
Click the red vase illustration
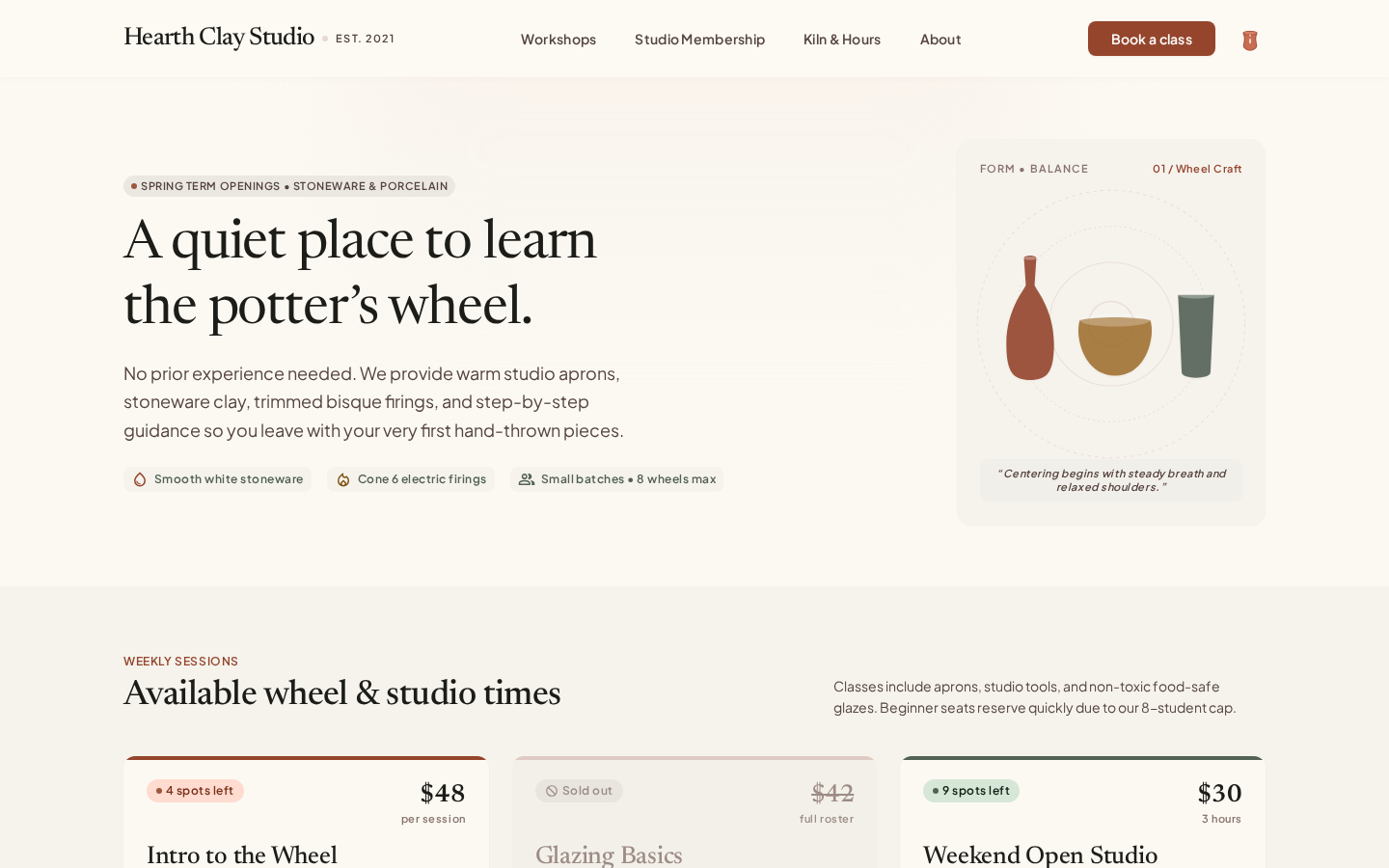(x=1029, y=318)
